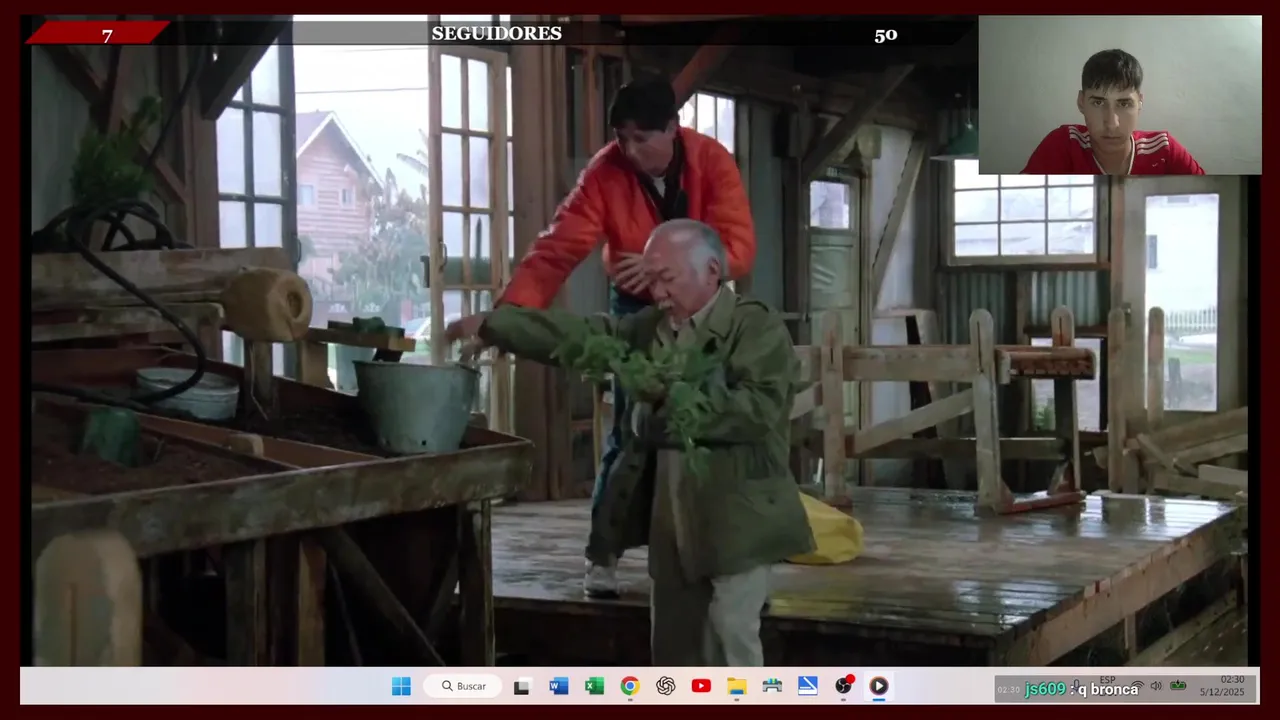Screen dimensions: 1280x720
Task: Launch Microsoft Excel from the taskbar
Action: (x=594, y=686)
